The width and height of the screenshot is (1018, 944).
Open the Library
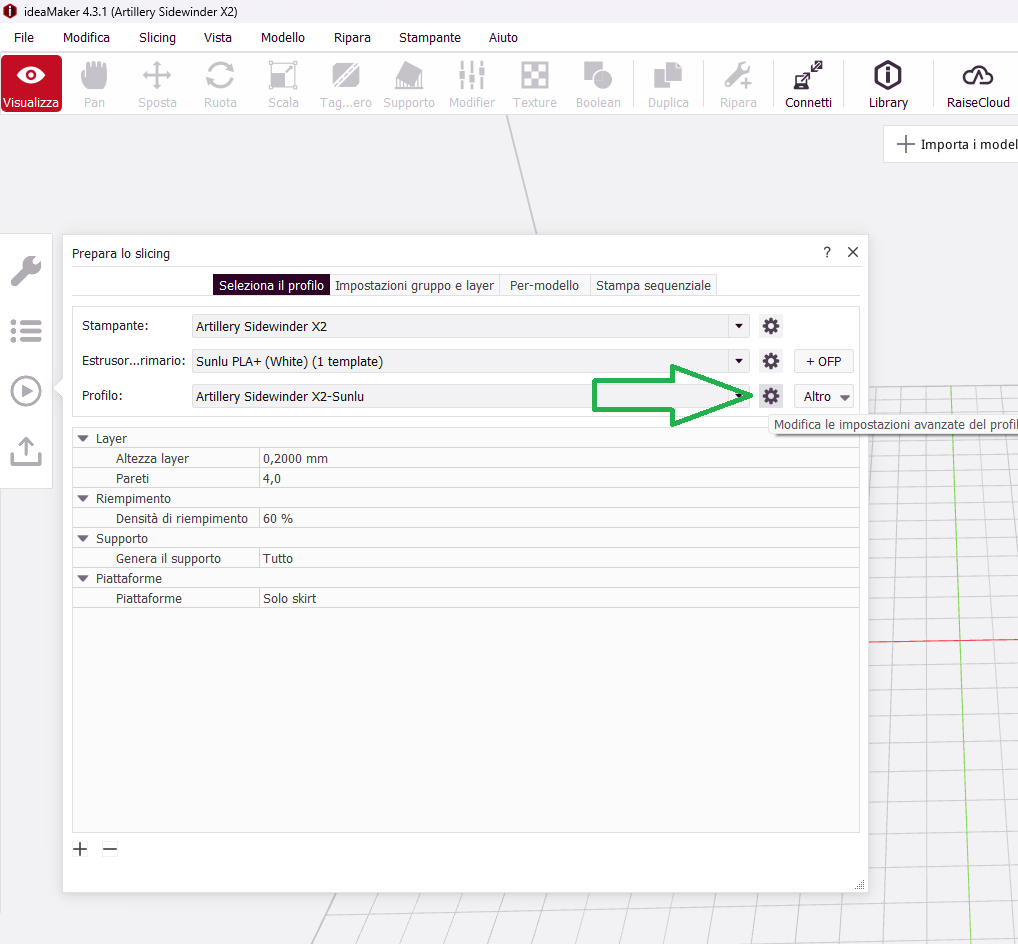click(x=888, y=84)
